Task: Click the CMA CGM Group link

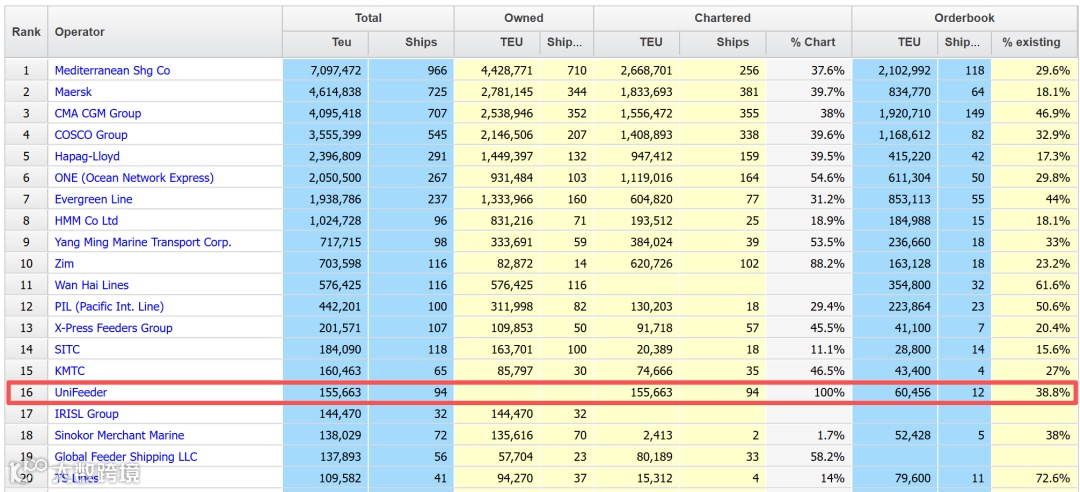Action: tap(98, 113)
